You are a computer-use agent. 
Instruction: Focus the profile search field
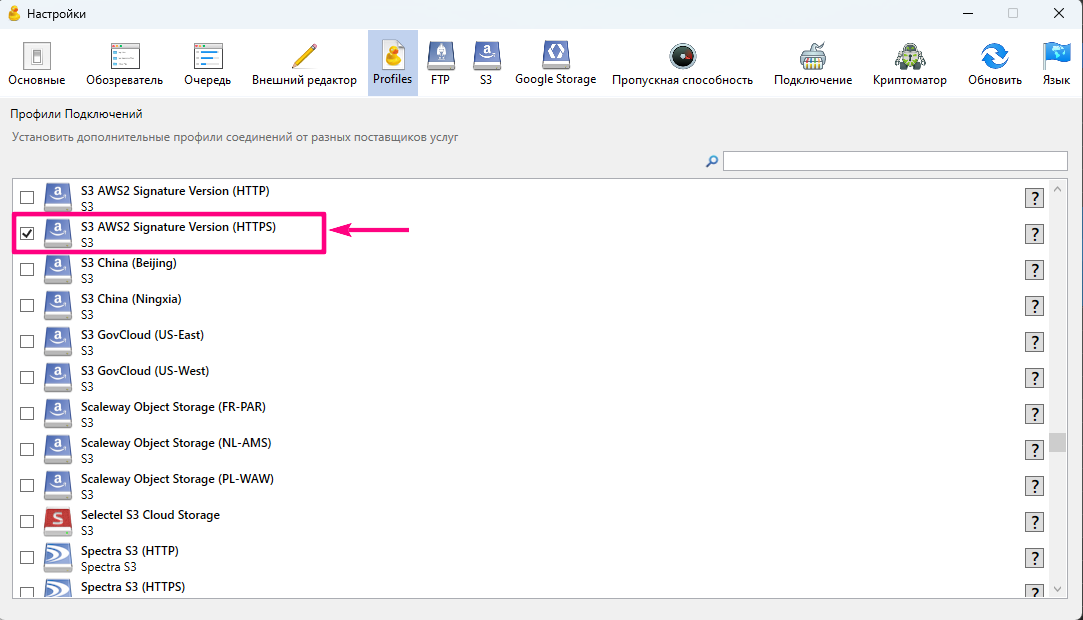click(x=895, y=161)
